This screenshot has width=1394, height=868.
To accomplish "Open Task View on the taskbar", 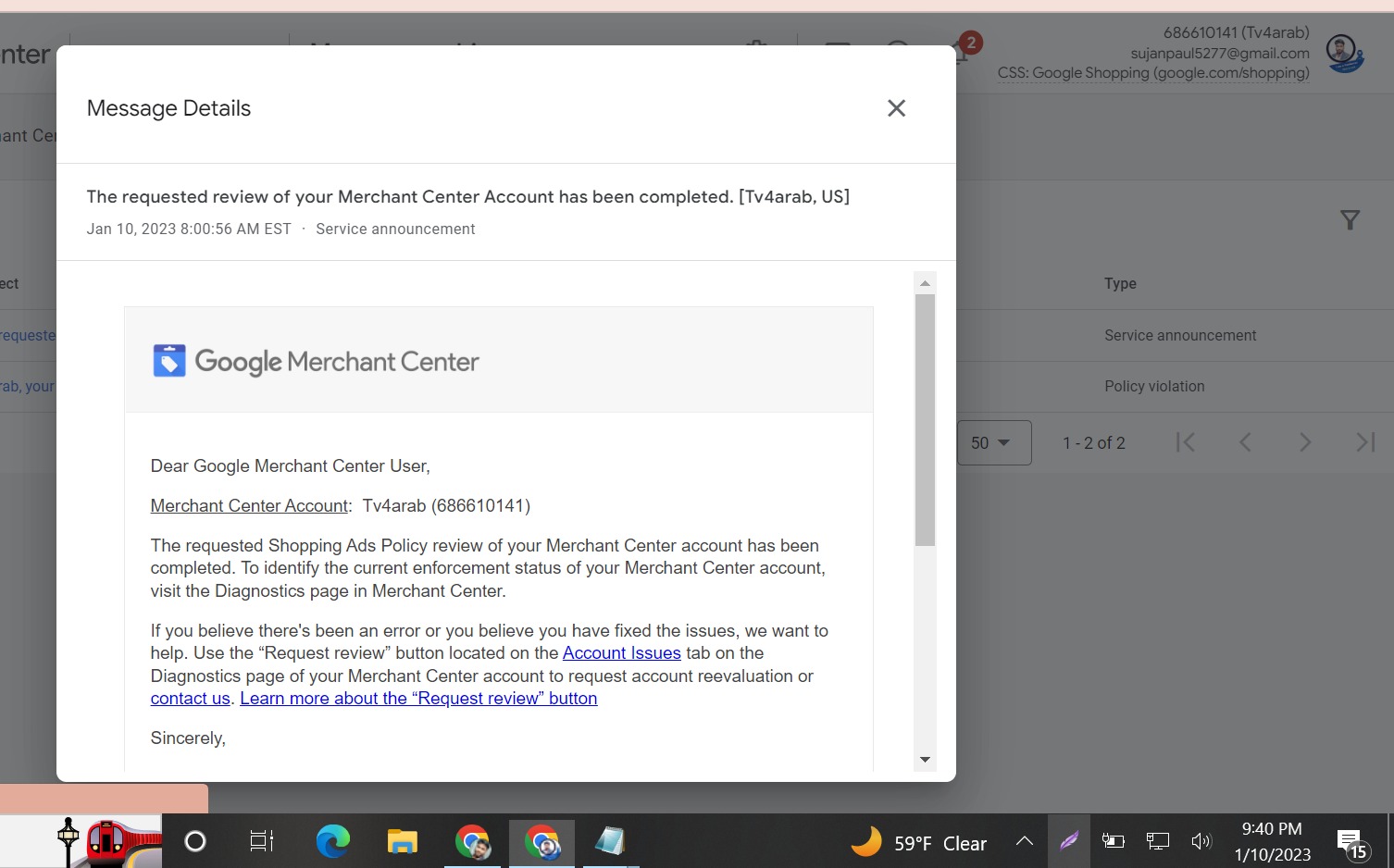I will pyautogui.click(x=262, y=841).
